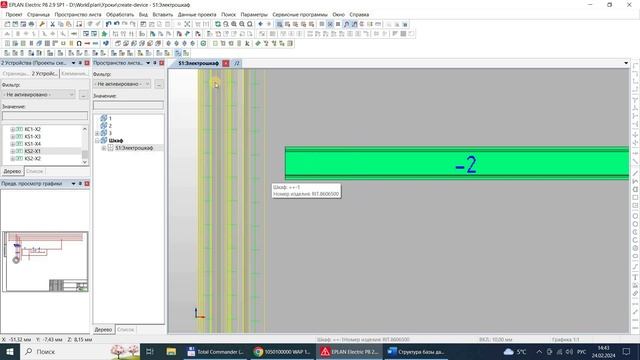Click the print icon in the top toolbar

tap(31, 24)
